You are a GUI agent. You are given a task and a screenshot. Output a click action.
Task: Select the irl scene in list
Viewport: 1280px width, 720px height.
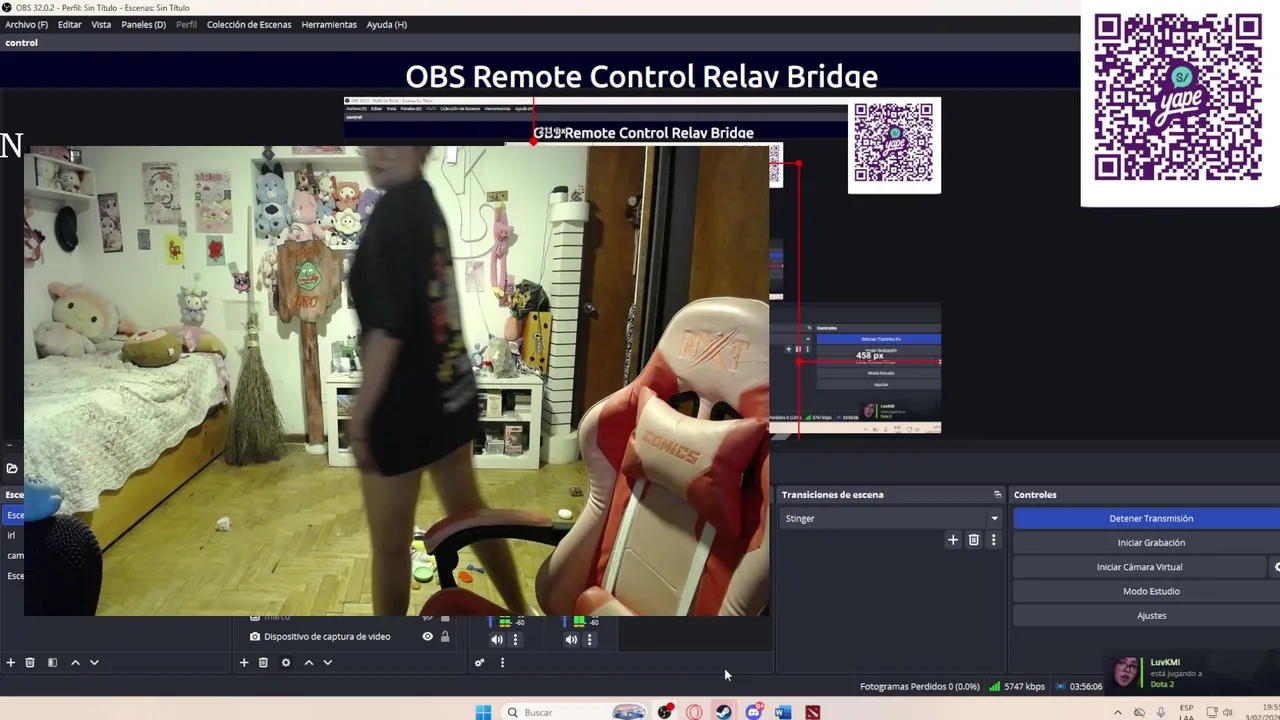pos(13,535)
